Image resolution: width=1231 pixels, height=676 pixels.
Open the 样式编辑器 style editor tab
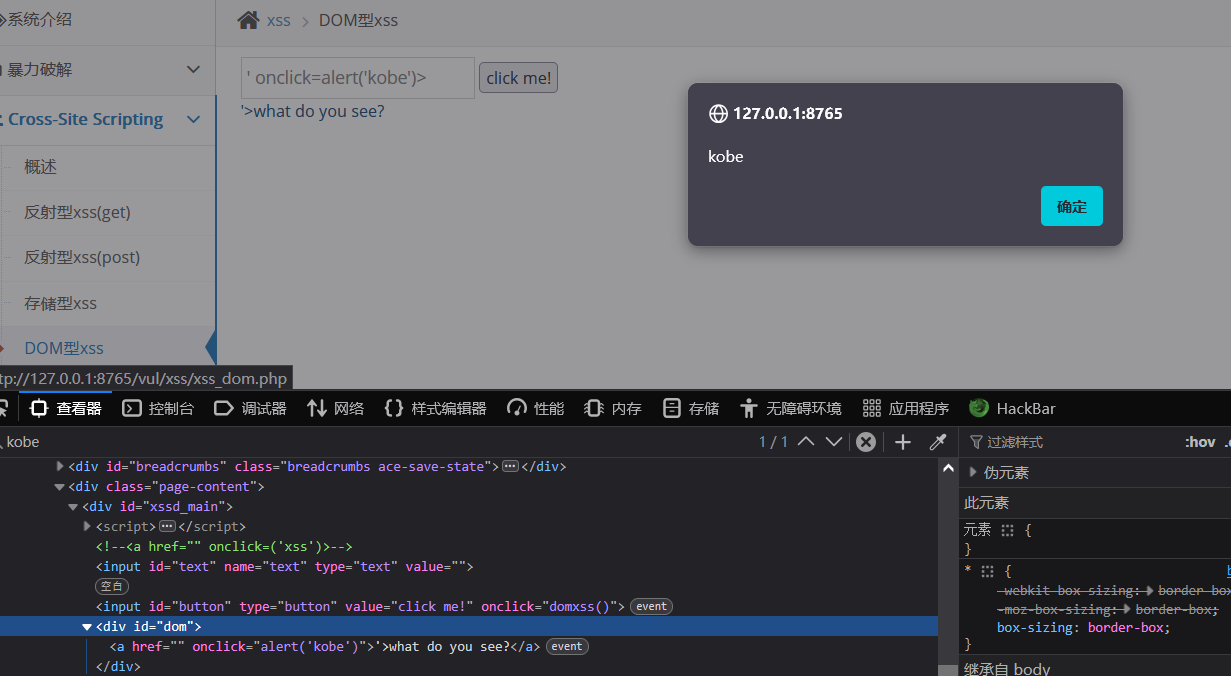436,408
